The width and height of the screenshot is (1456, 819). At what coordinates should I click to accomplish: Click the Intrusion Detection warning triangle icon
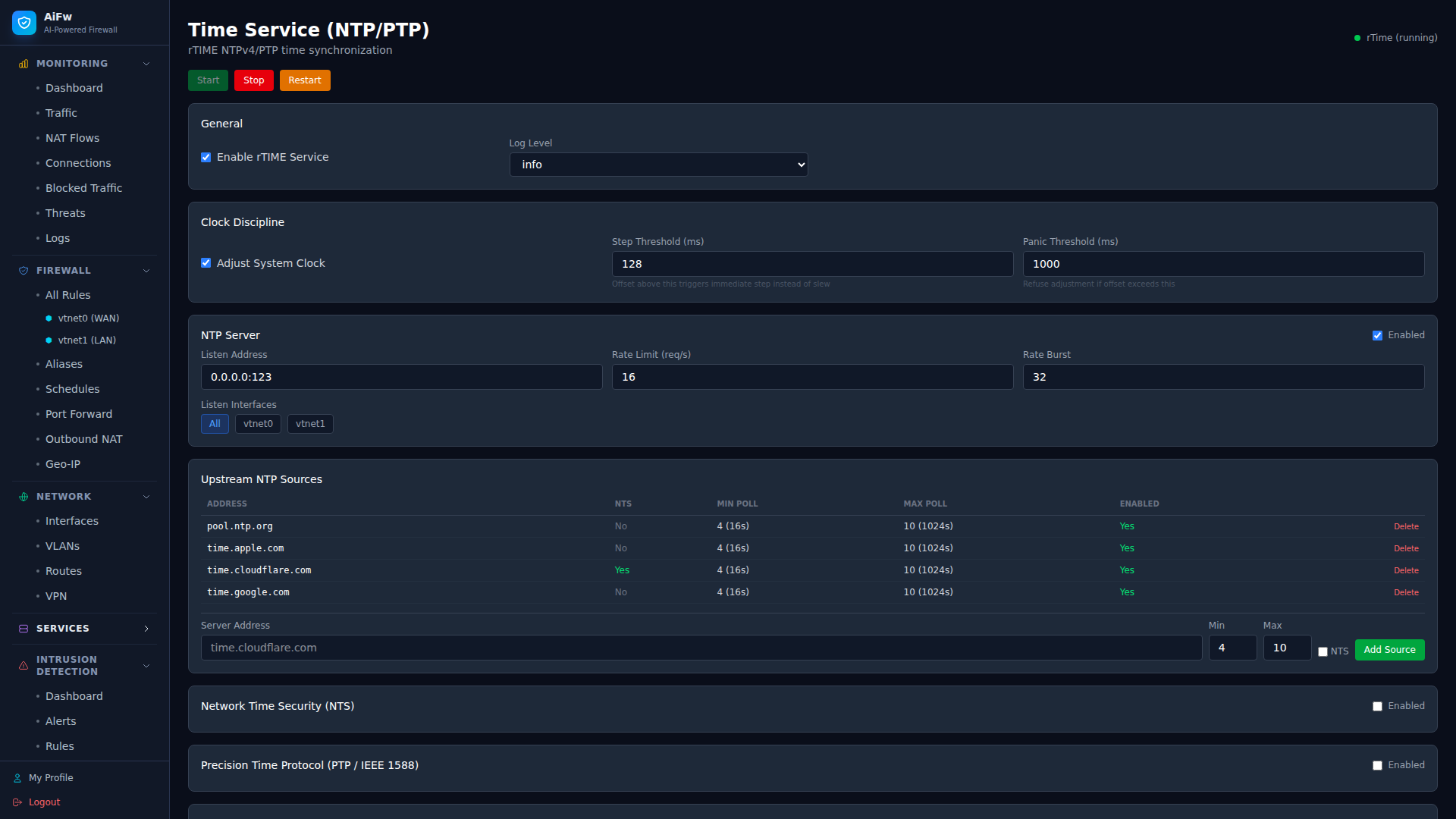point(24,666)
